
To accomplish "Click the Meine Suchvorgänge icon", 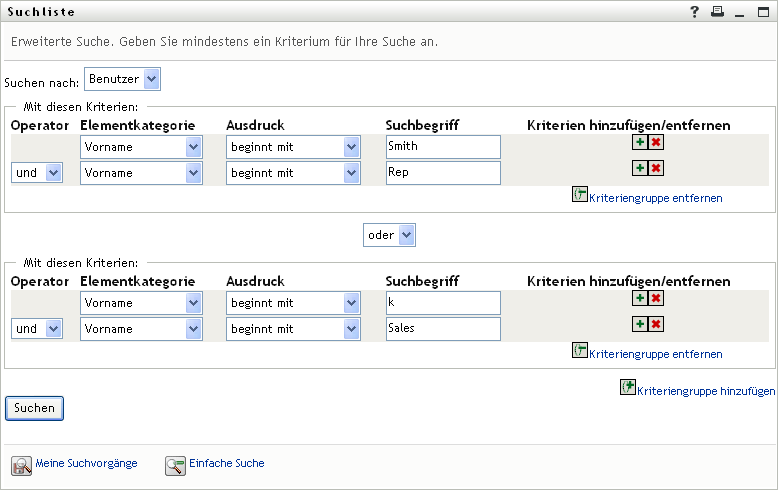I will (x=21, y=466).
